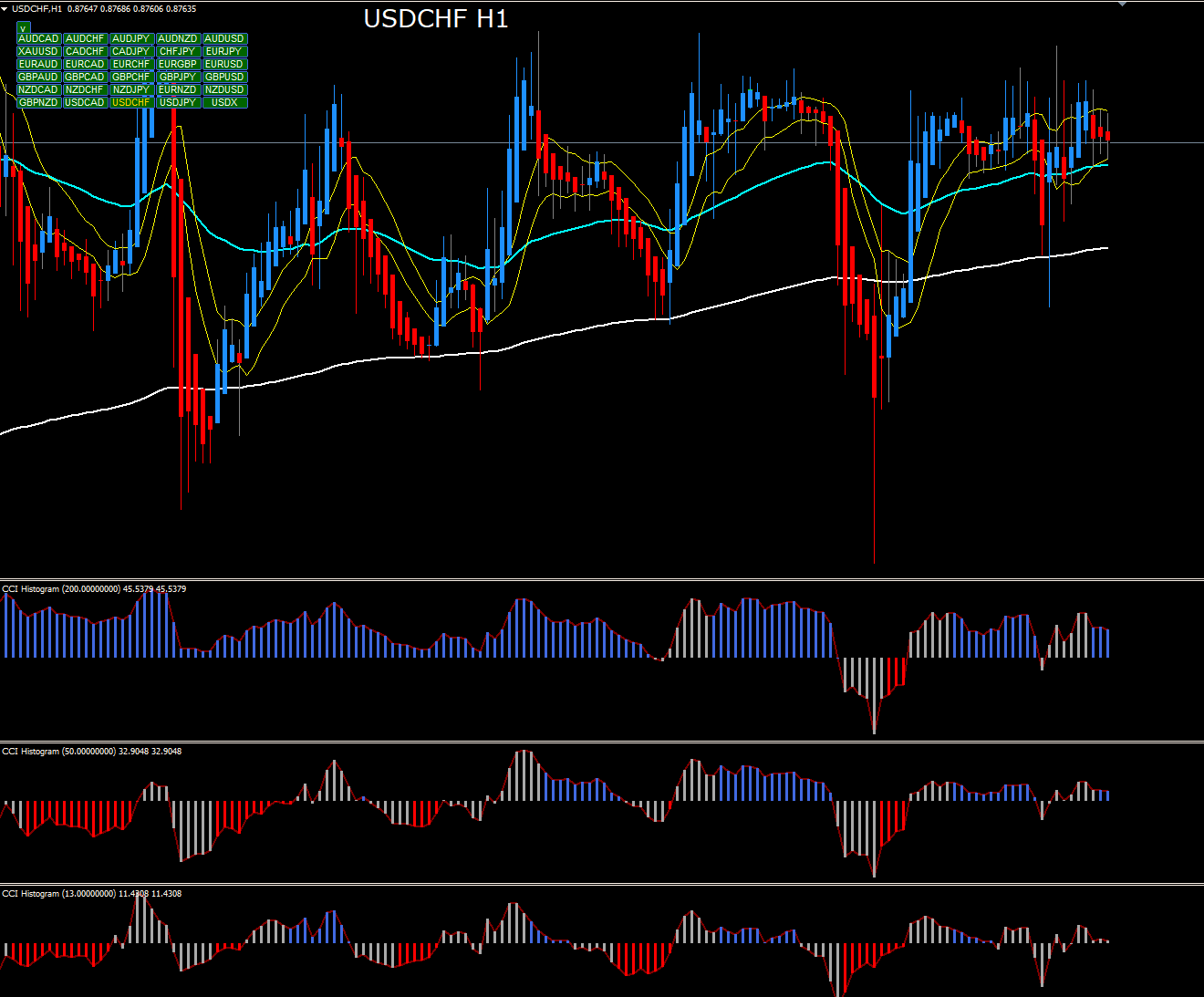Viewport: 1204px width, 997px height.
Task: Choose the GBPJPY symbol
Action: [x=178, y=78]
